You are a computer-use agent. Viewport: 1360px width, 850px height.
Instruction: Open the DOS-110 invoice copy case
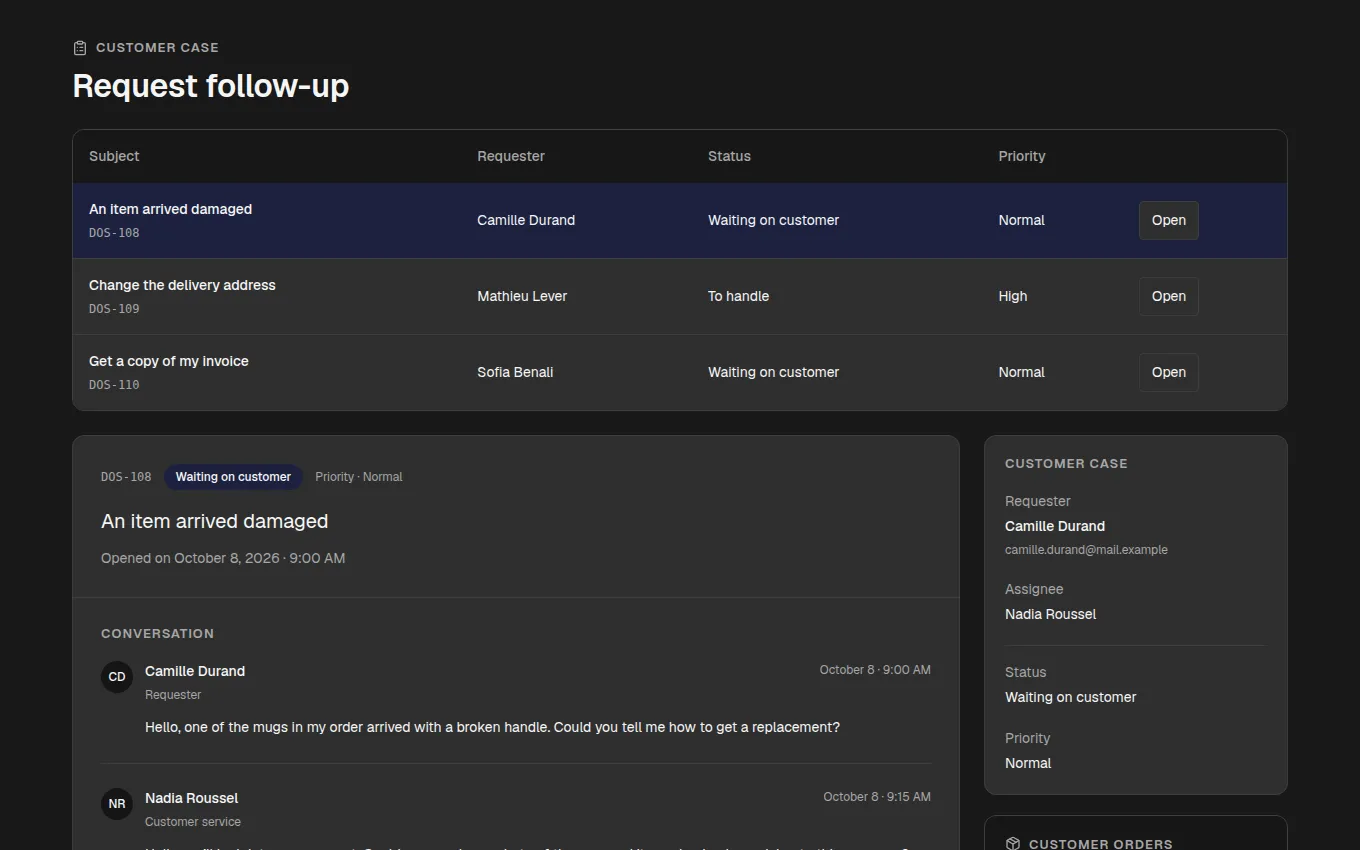(x=1168, y=372)
